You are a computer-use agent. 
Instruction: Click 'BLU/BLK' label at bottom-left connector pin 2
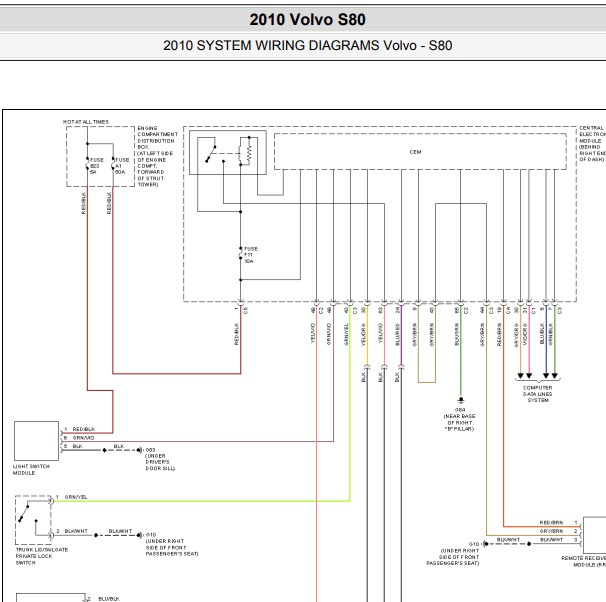tap(109, 599)
